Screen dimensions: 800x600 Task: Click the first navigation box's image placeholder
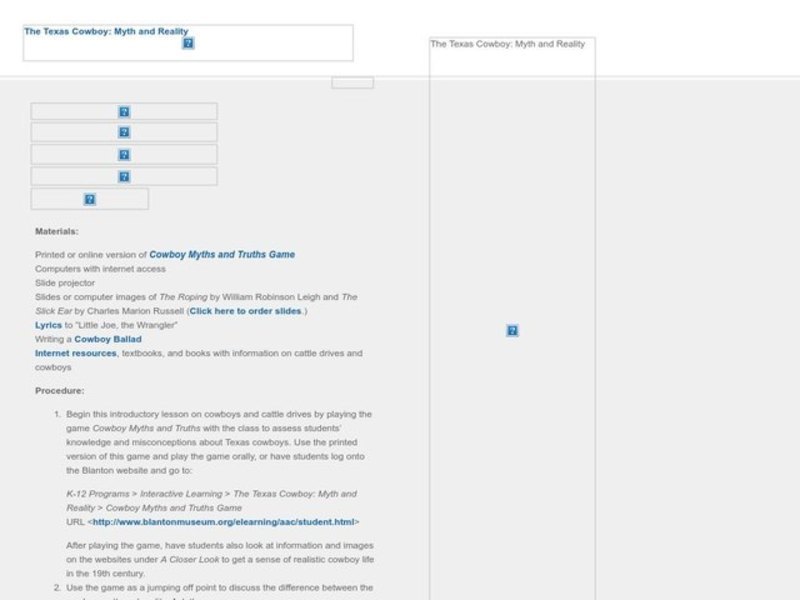124,112
